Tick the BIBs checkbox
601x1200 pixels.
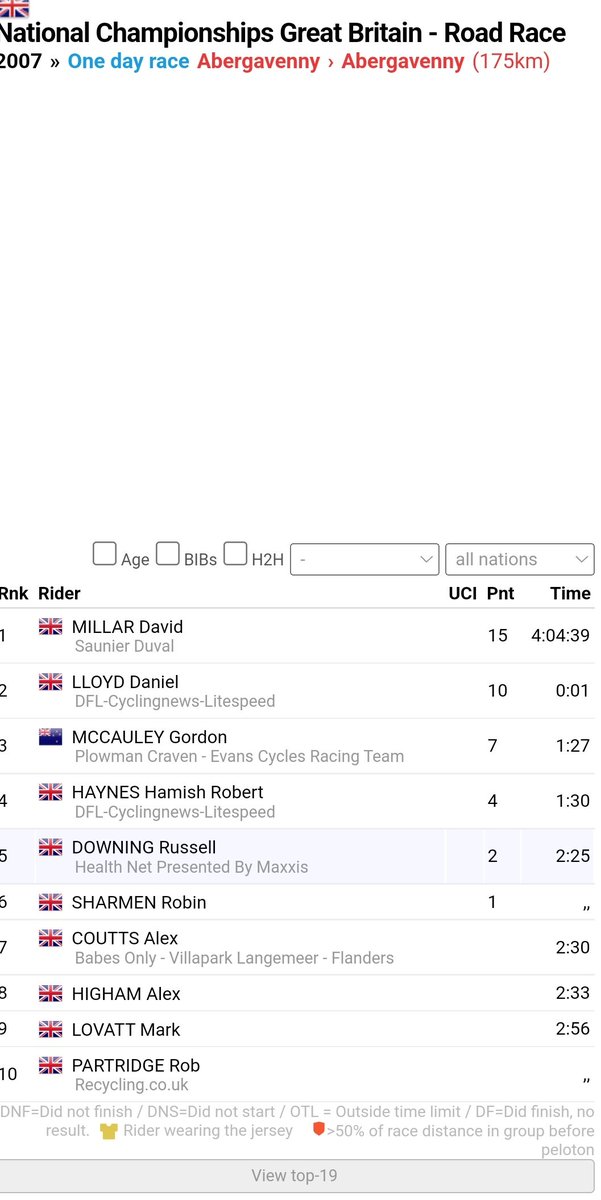point(168,554)
